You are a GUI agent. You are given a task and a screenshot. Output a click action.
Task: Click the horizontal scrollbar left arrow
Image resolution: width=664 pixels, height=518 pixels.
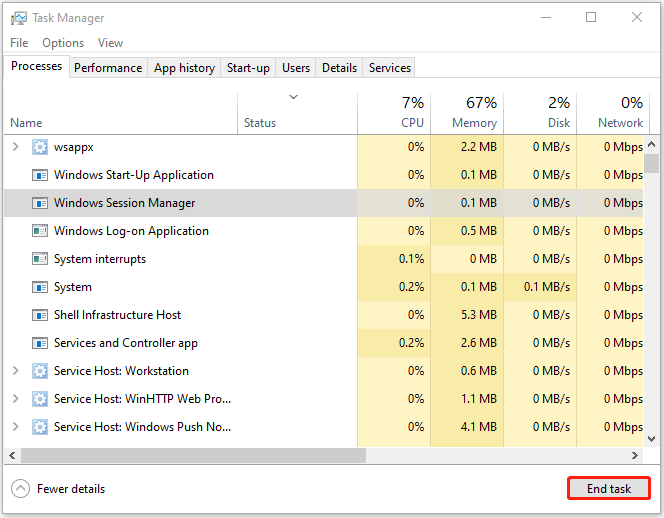pos(12,455)
